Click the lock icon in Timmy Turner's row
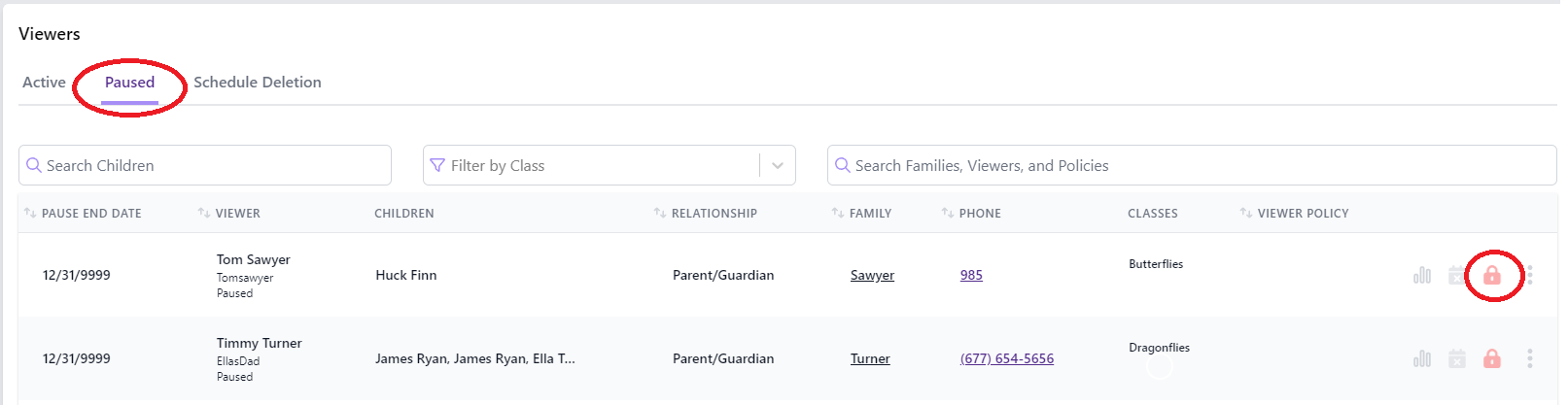The image size is (1568, 405). pyautogui.click(x=1491, y=358)
